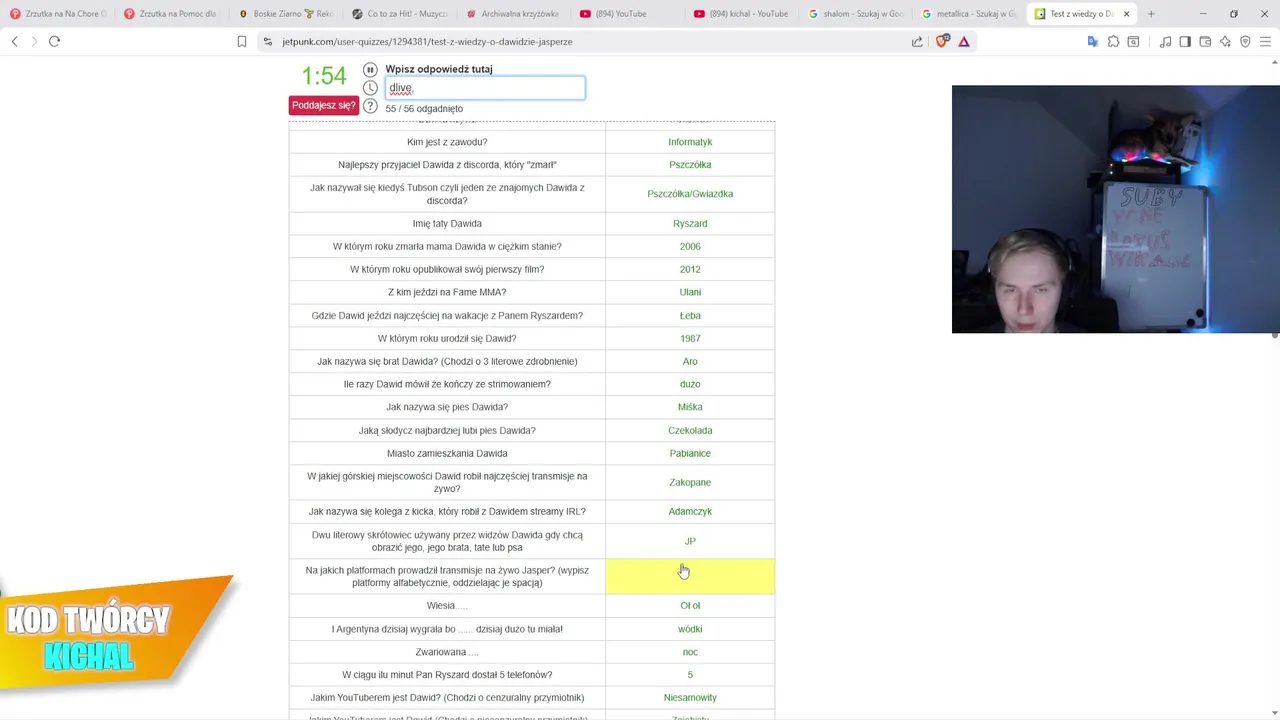The height and width of the screenshot is (720, 1280).
Task: Click the answer '2012'
Action: tap(690, 269)
